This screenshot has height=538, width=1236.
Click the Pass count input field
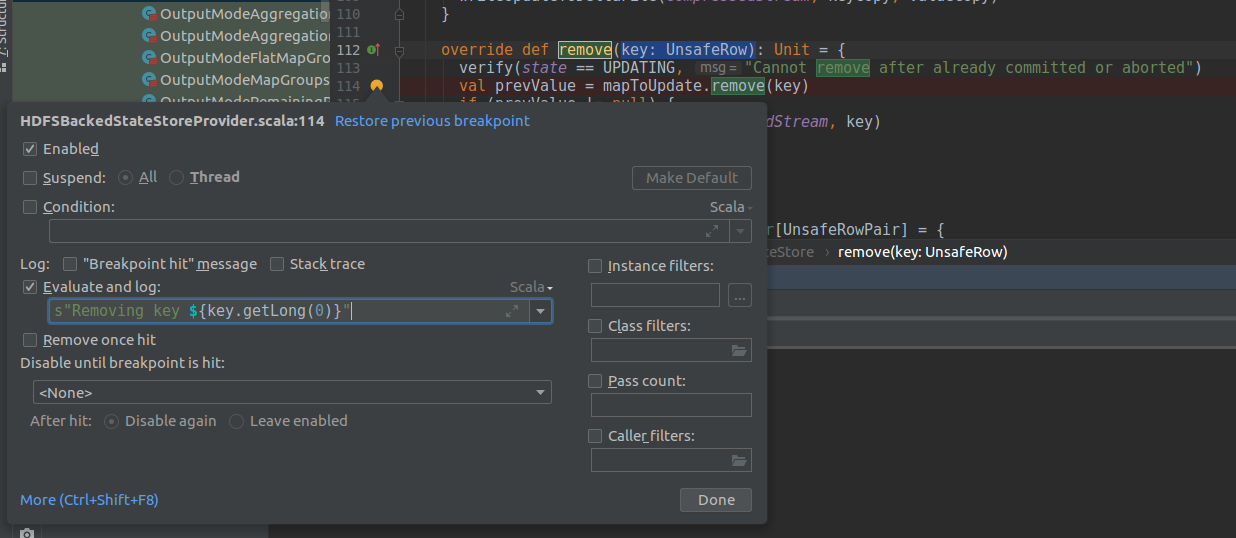pos(671,405)
